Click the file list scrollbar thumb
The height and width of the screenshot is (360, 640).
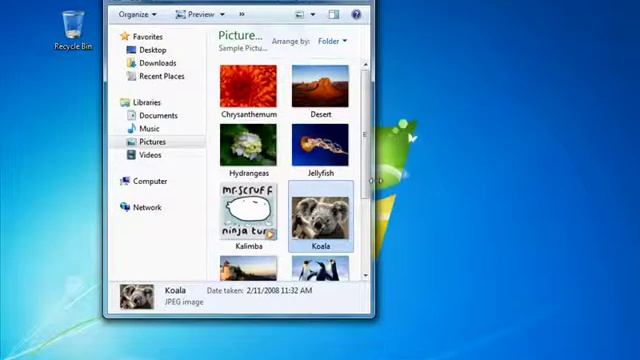click(365, 135)
